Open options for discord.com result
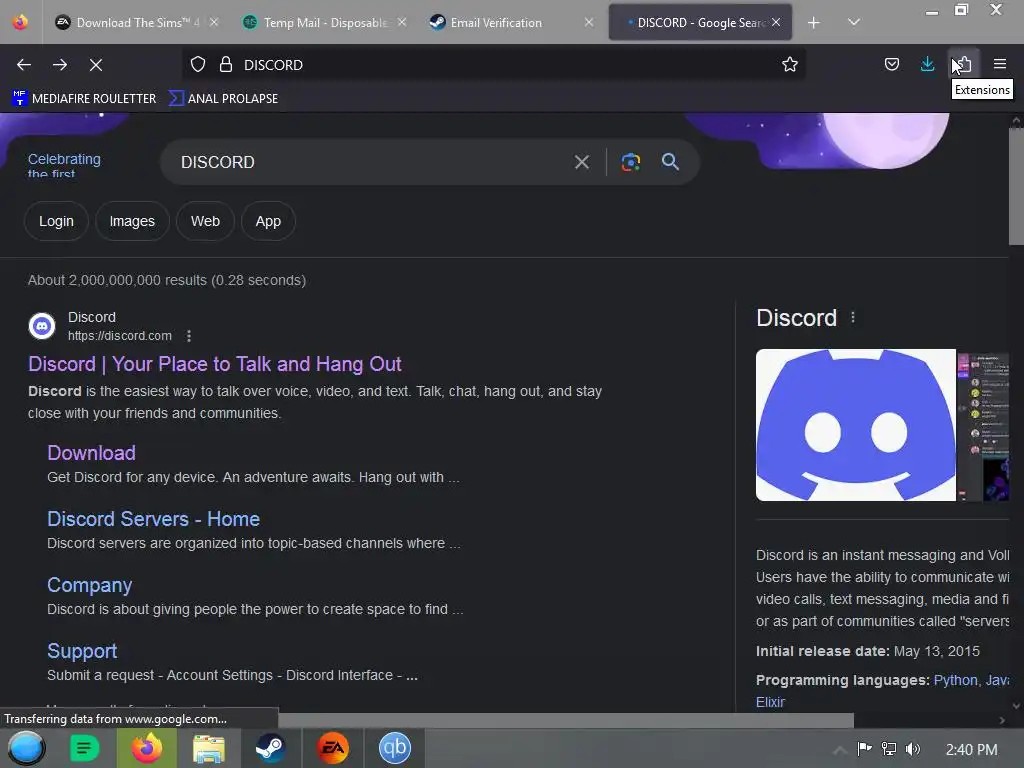1024x768 pixels. (x=189, y=336)
